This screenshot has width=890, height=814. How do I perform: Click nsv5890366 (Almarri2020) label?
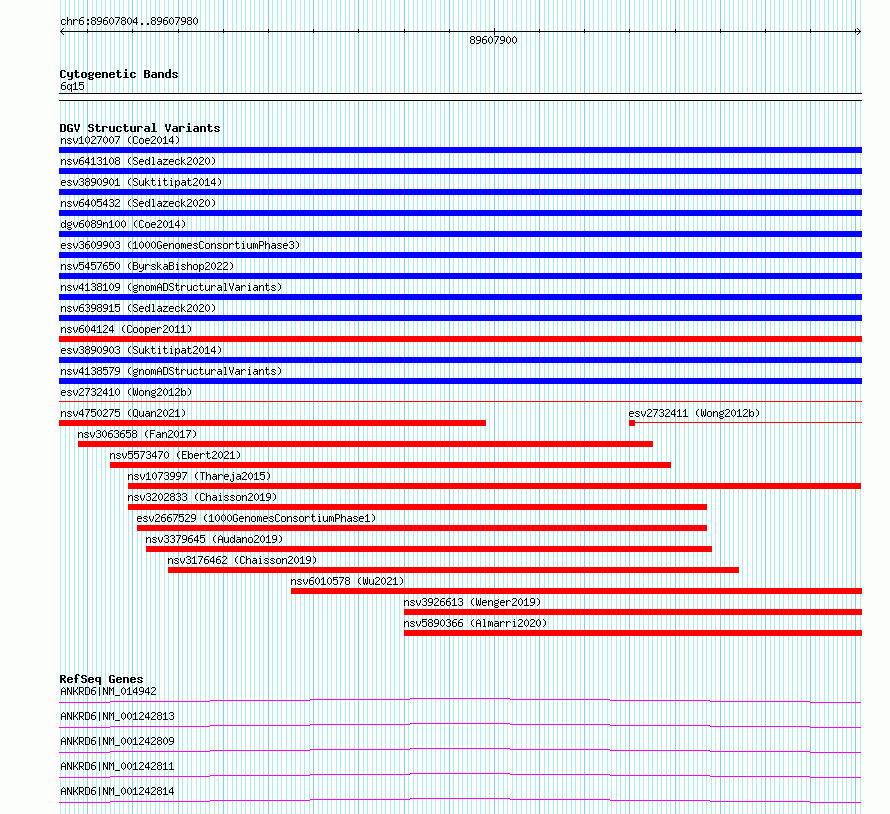pyautogui.click(x=475, y=623)
